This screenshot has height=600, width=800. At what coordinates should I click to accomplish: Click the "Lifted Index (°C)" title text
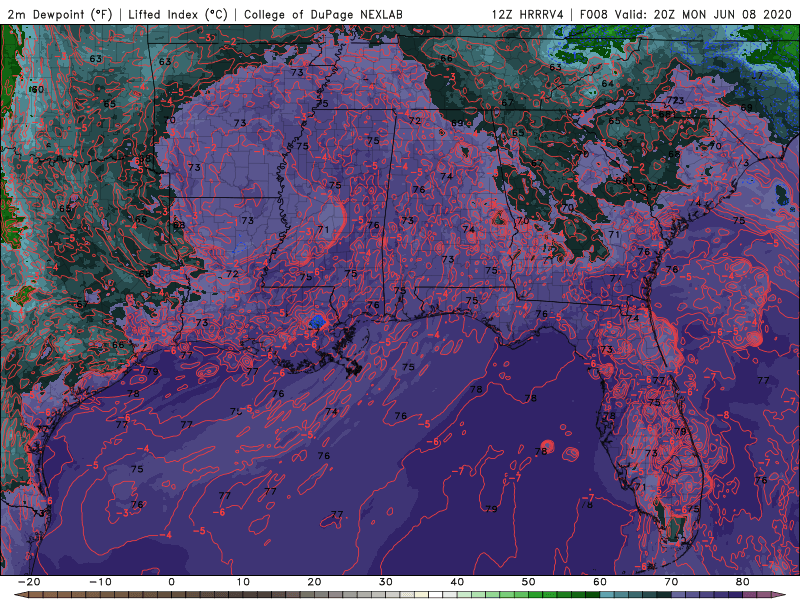pos(178,14)
